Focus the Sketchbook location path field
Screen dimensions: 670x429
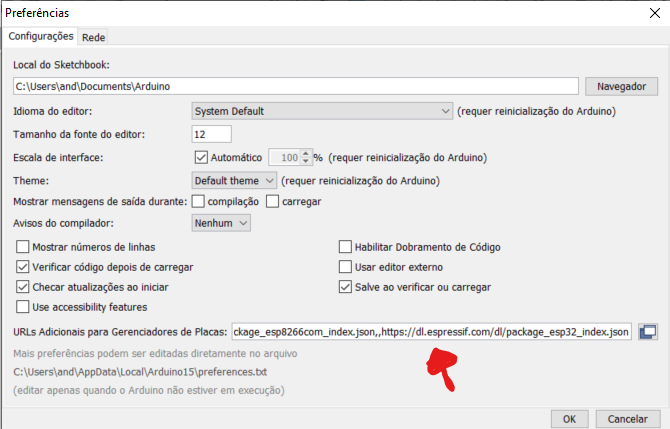[296, 86]
